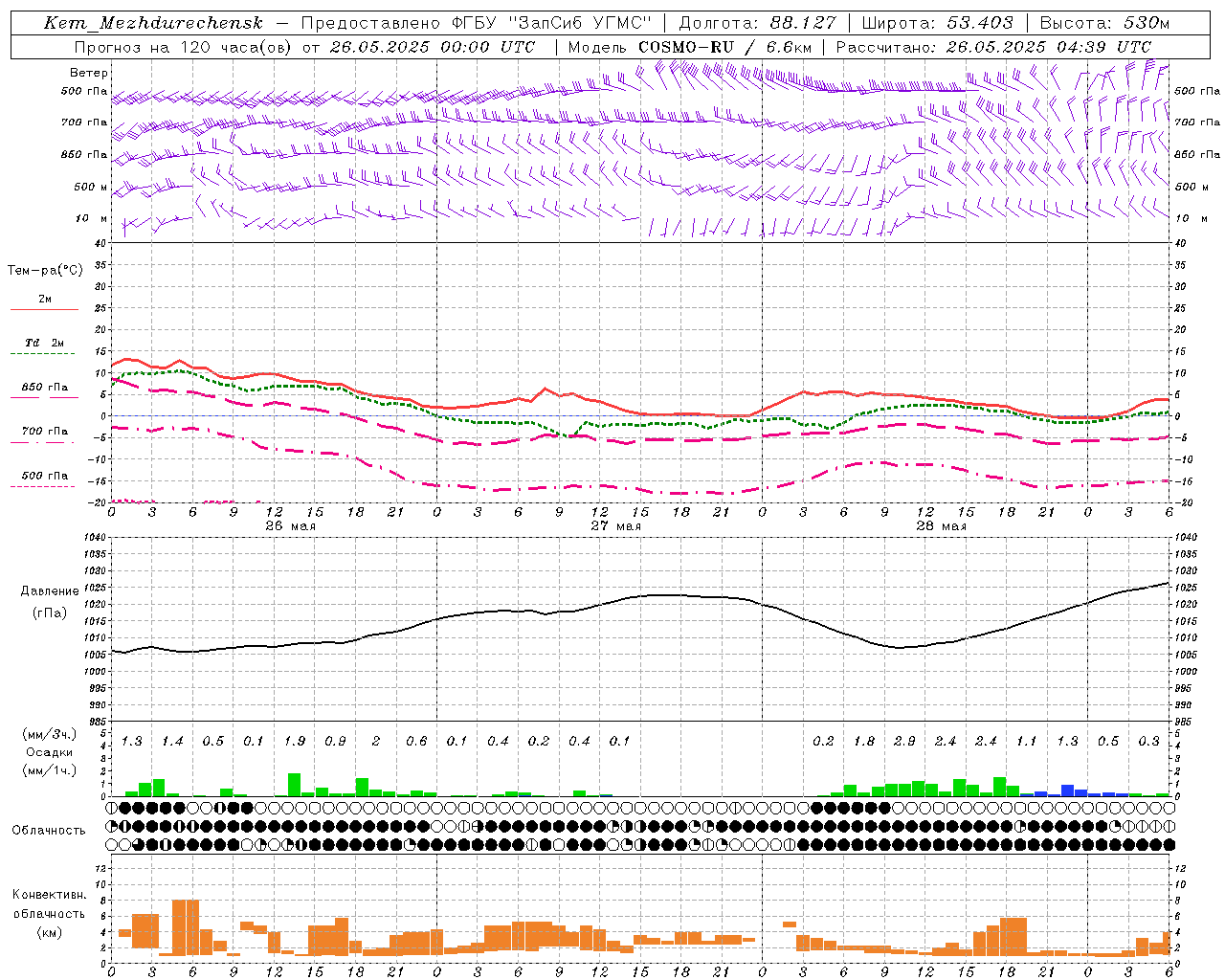Select the Облачность panel label
This screenshot has height=980, width=1225.
[x=49, y=831]
